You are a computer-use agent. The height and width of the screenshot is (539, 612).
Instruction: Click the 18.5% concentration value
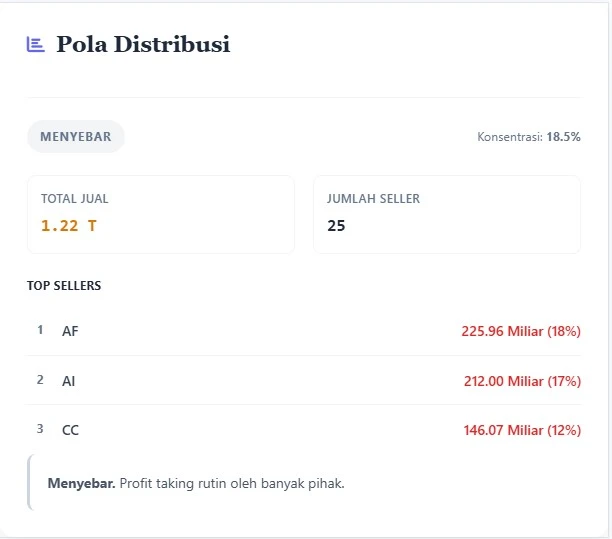pos(563,137)
